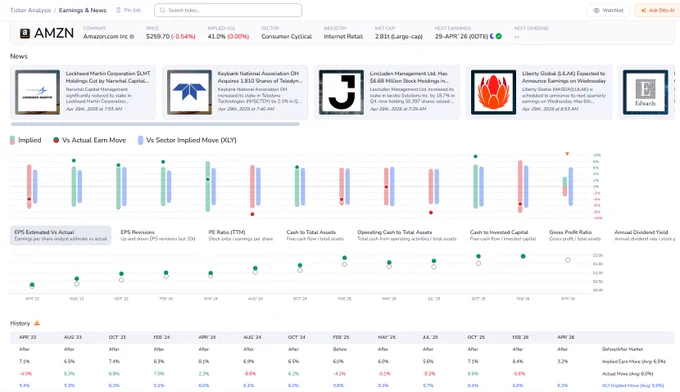The width and height of the screenshot is (680, 392).
Task: Switch to the EPS Revisions tab
Action: pyautogui.click(x=157, y=235)
